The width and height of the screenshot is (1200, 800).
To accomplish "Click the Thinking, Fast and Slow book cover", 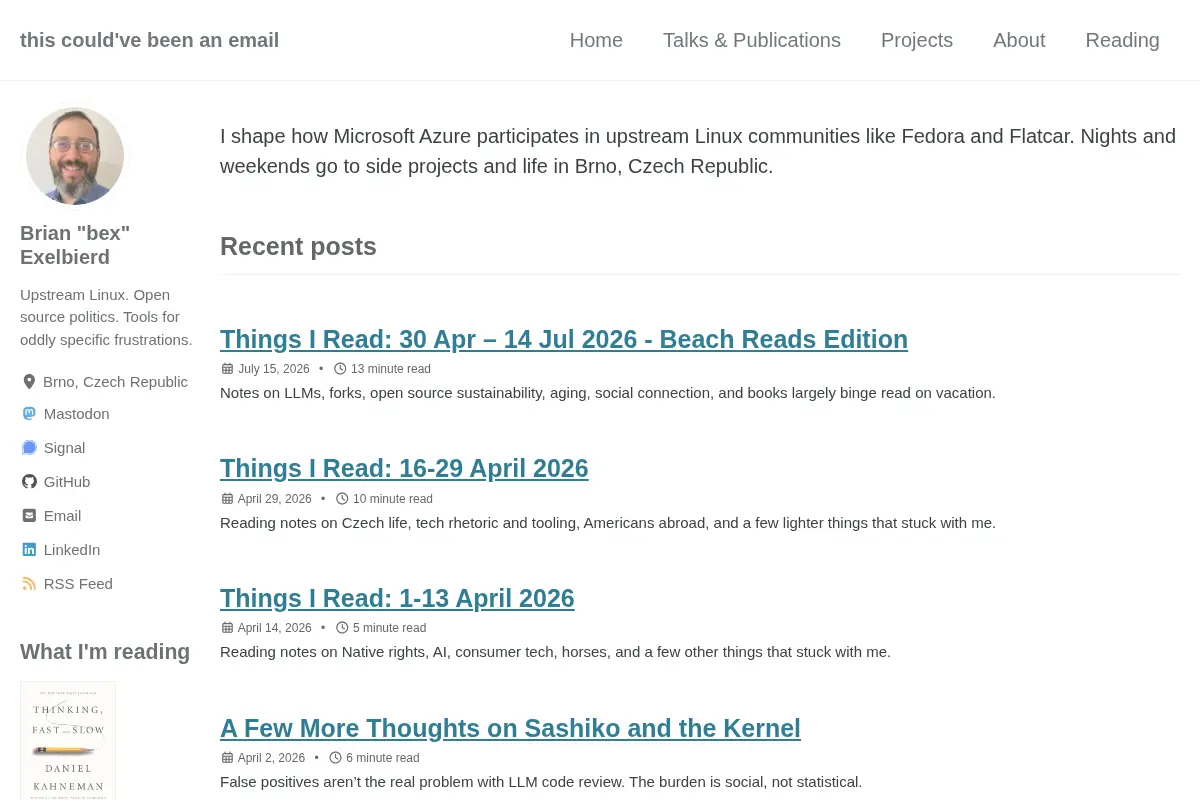I will [x=68, y=741].
